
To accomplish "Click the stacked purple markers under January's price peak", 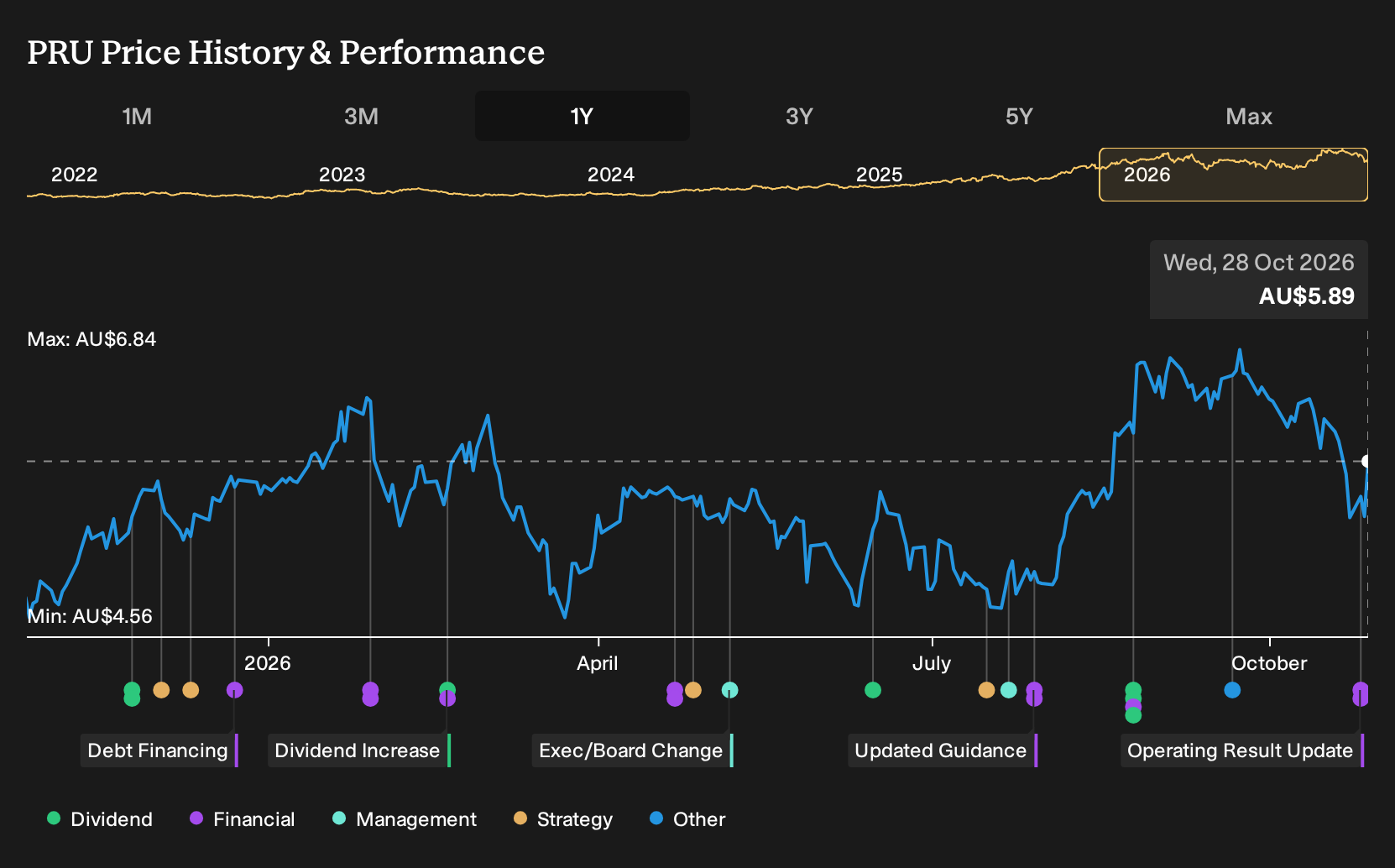I will coord(370,694).
